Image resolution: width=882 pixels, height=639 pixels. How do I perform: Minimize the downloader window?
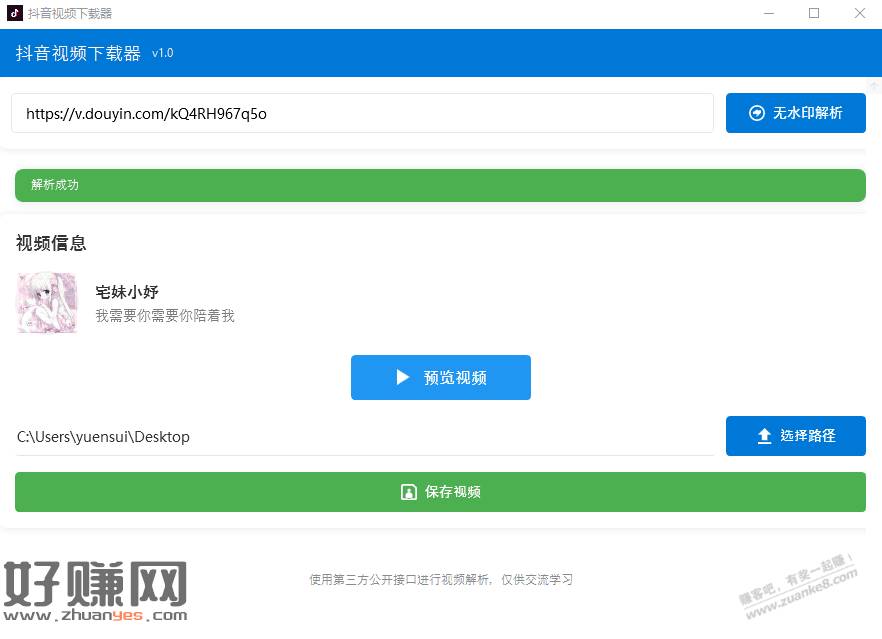769,13
